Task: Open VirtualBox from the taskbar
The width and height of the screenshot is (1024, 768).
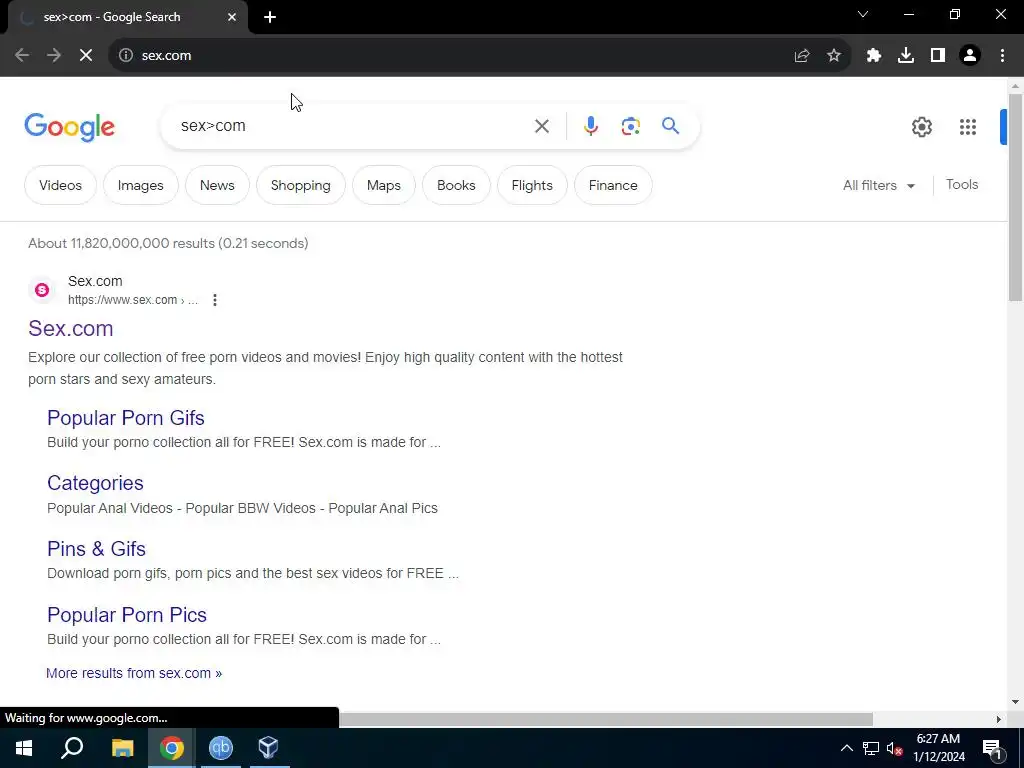Action: (269, 748)
